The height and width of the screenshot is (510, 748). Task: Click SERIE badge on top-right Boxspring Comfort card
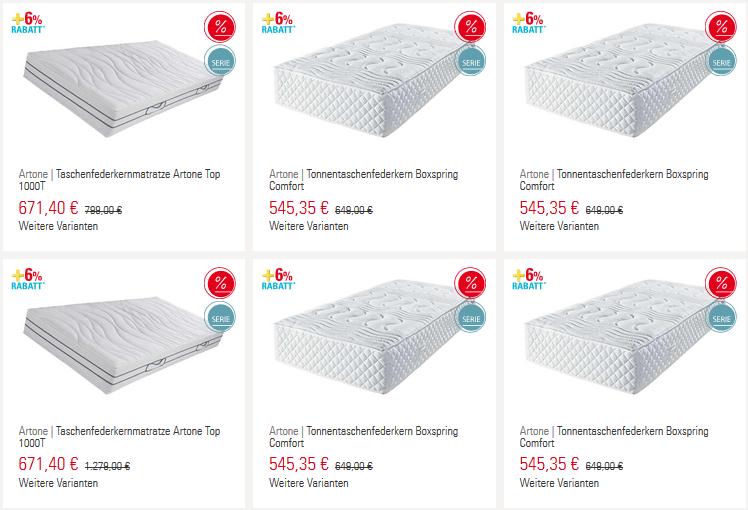click(721, 61)
